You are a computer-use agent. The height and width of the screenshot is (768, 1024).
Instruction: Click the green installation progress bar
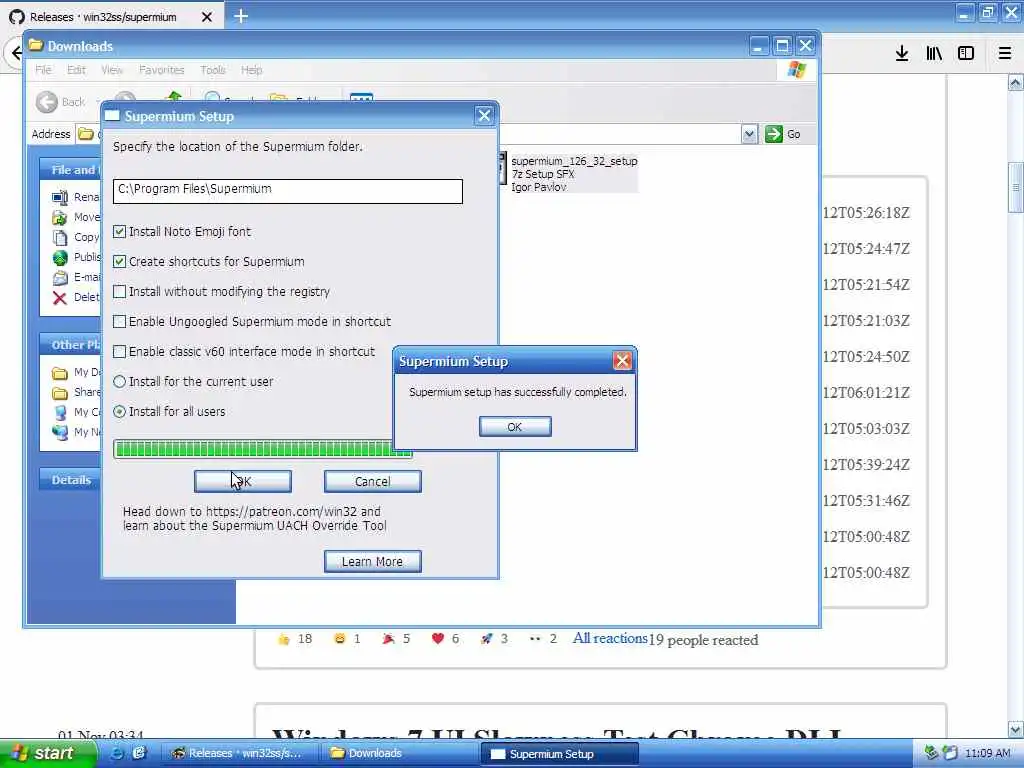[x=263, y=449]
